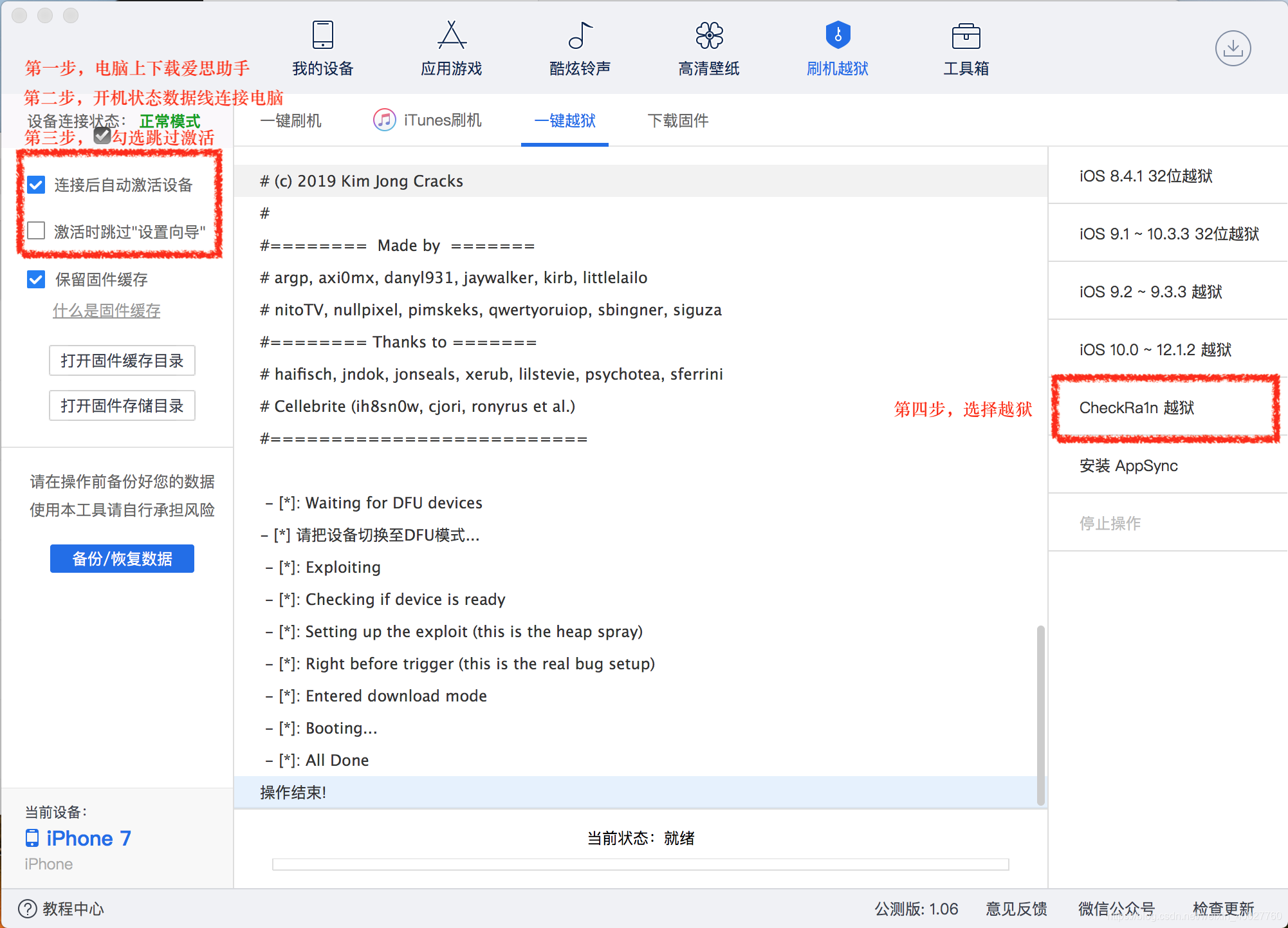This screenshot has width=1288, height=928.
Task: Select log line 'Exploiting'
Action: [x=641, y=567]
